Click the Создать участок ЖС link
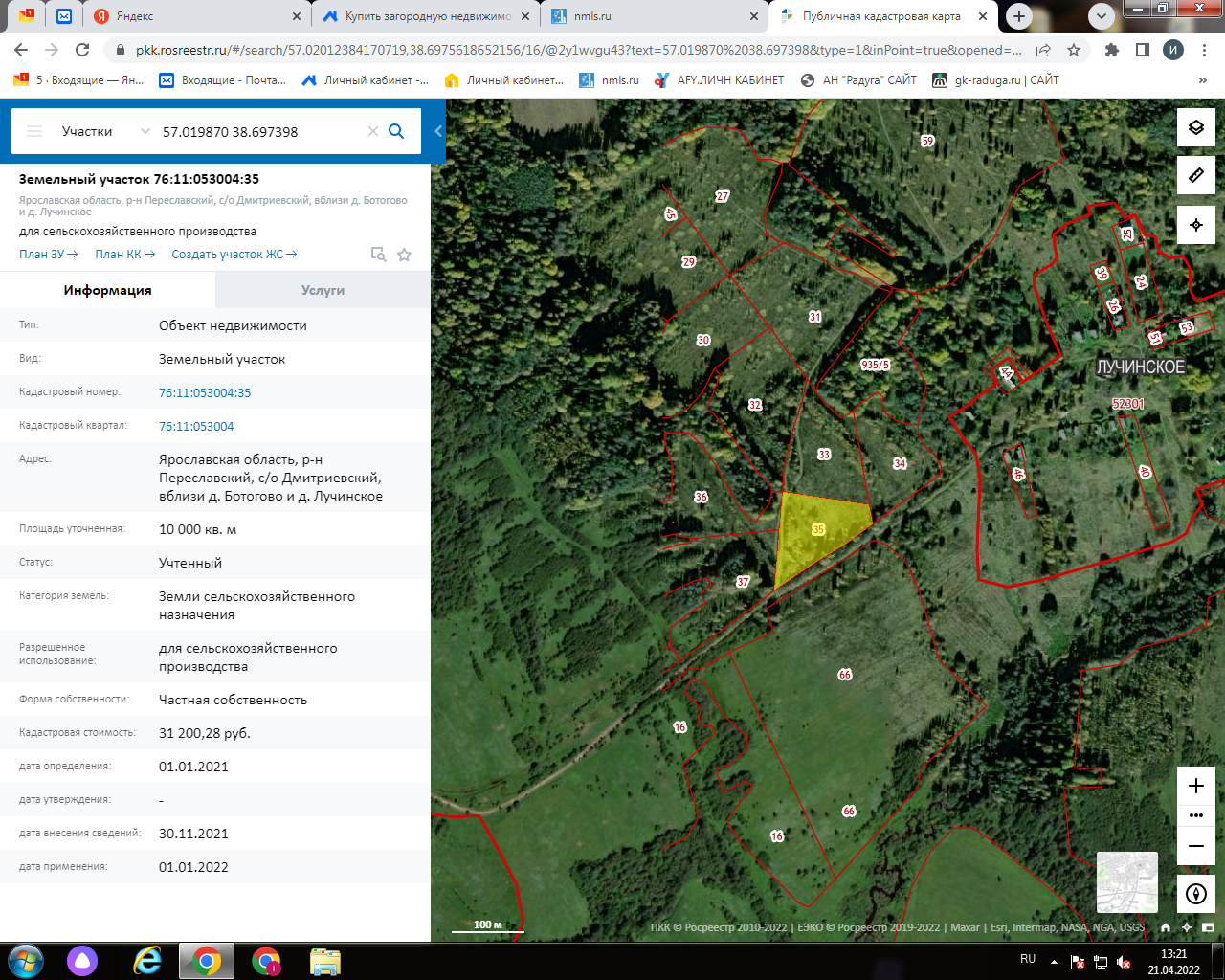Viewport: 1225px width, 980px height. coord(234,255)
